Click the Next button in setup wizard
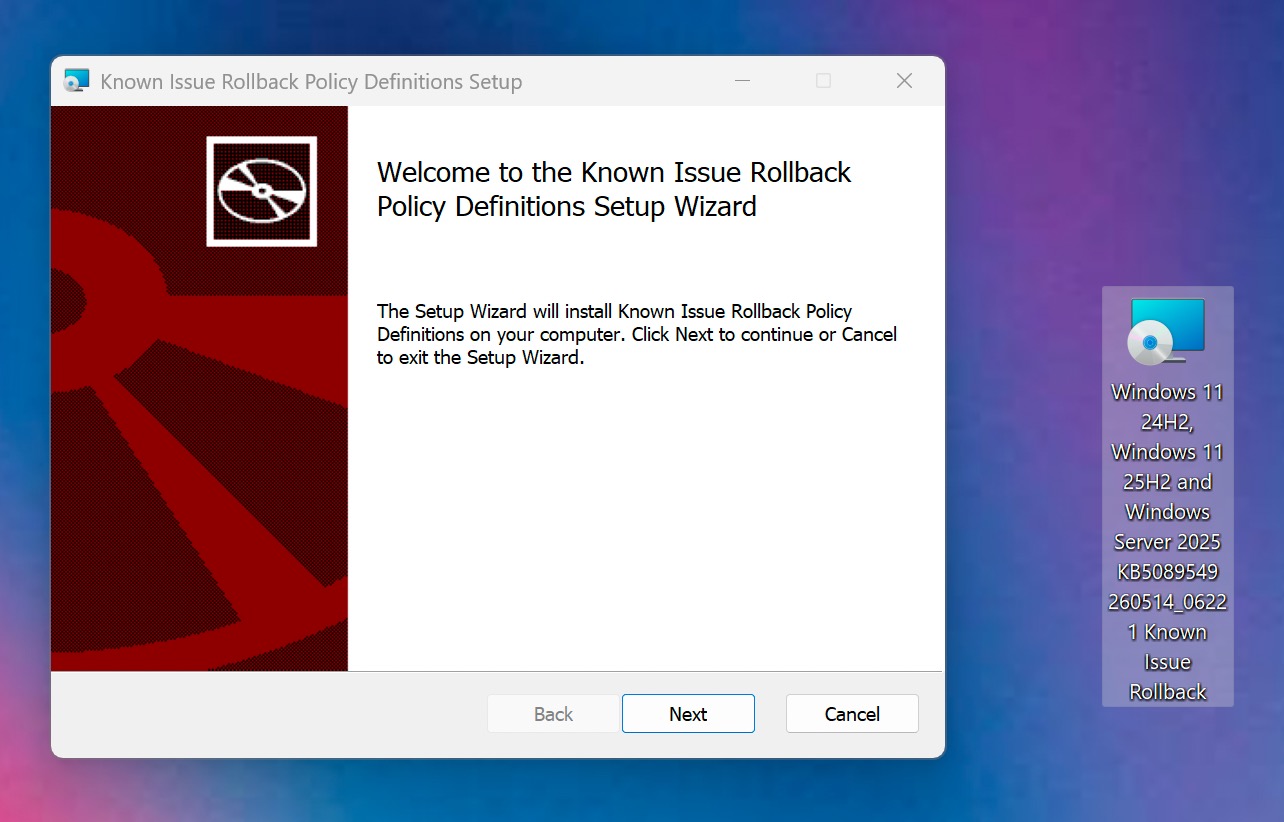The image size is (1284, 822). click(688, 714)
